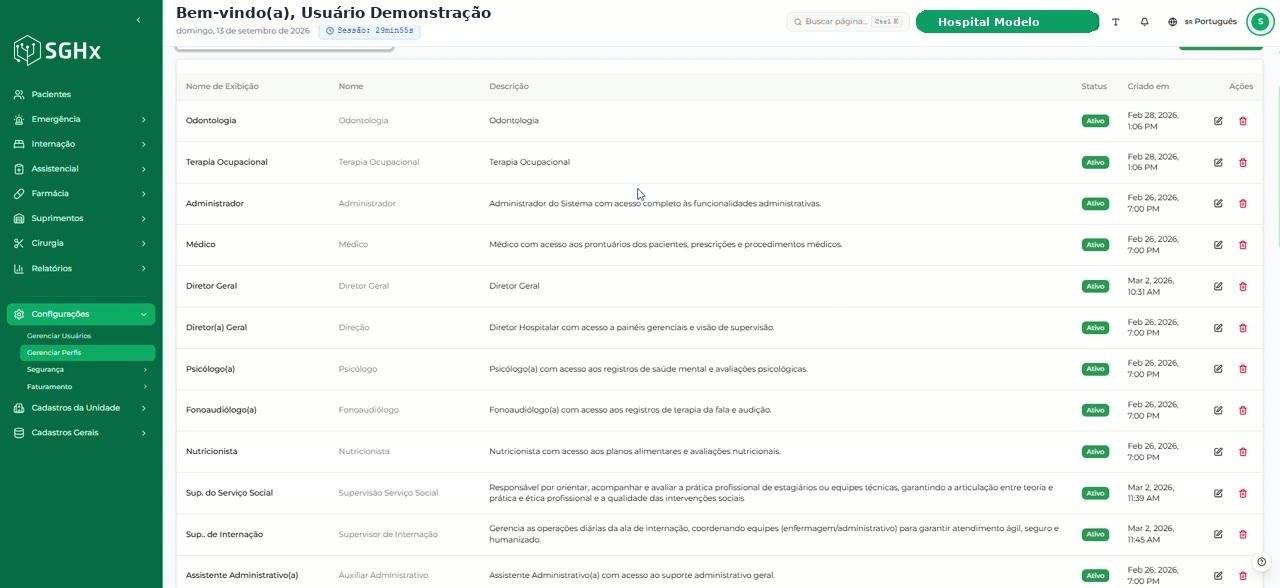Click the Descrição column header
This screenshot has width=1280, height=588.
[x=509, y=87]
